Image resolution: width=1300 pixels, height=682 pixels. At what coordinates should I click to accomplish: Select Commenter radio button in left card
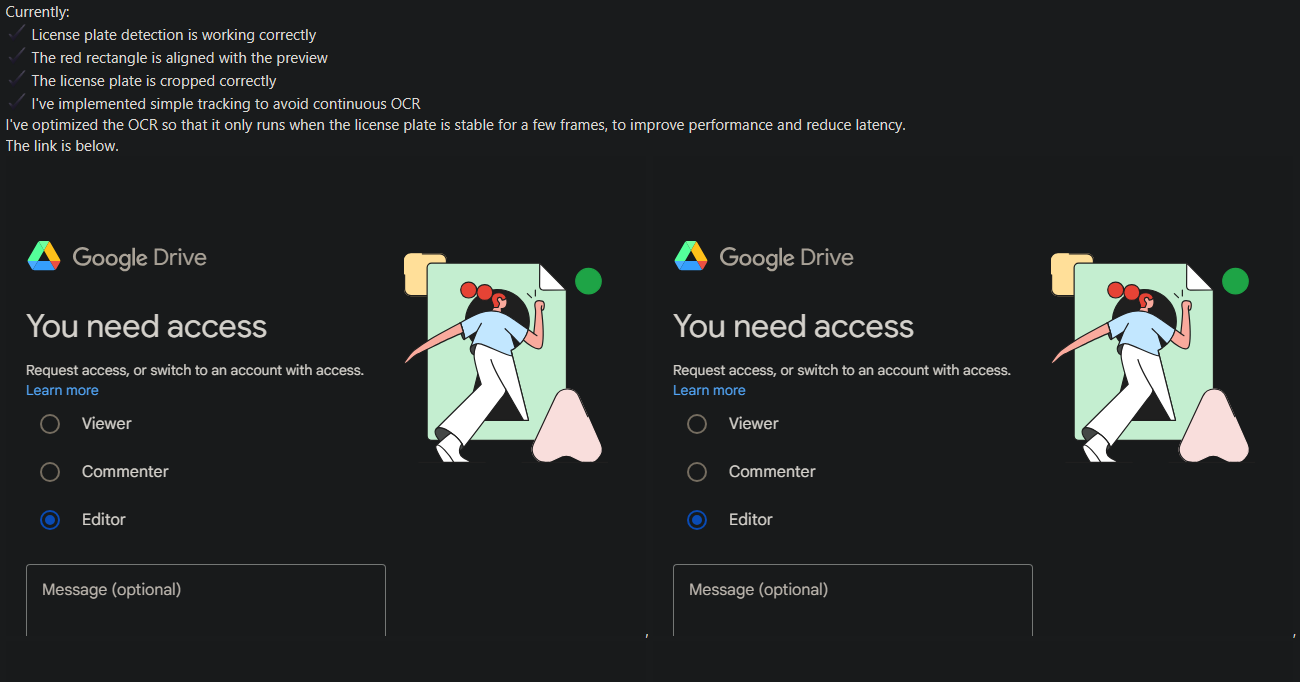coord(50,472)
